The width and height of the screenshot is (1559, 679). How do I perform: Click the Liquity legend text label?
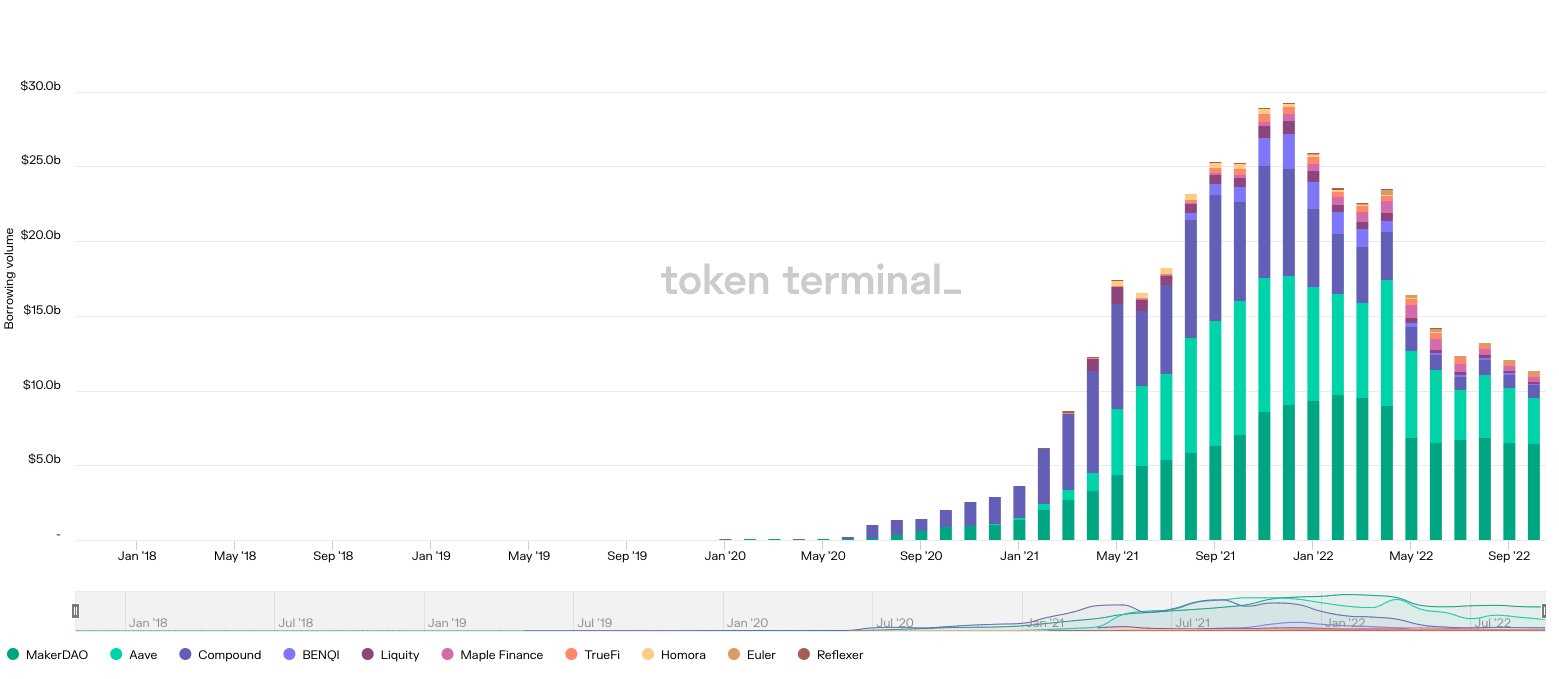pyautogui.click(x=400, y=655)
